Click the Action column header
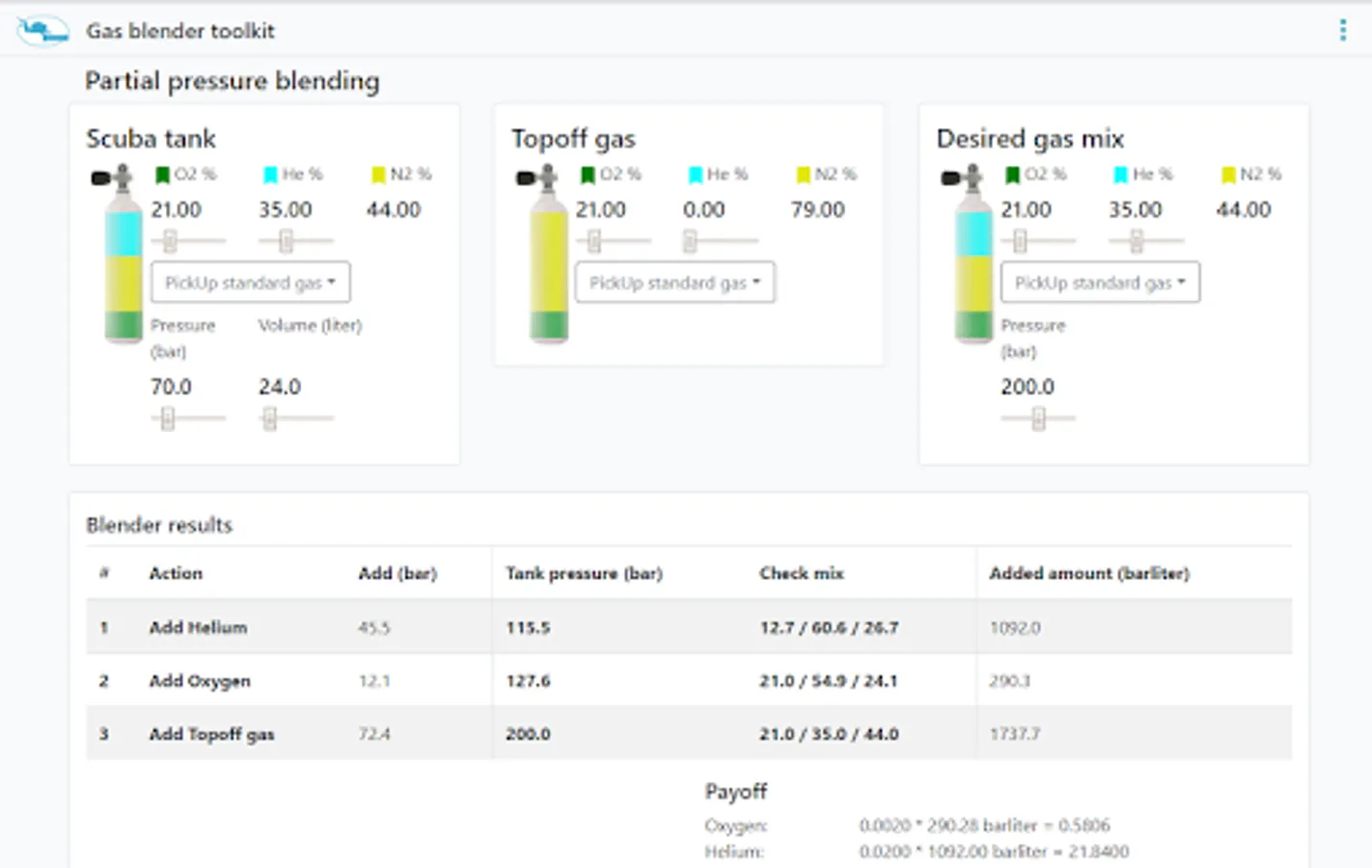Image resolution: width=1372 pixels, height=868 pixels. point(176,573)
